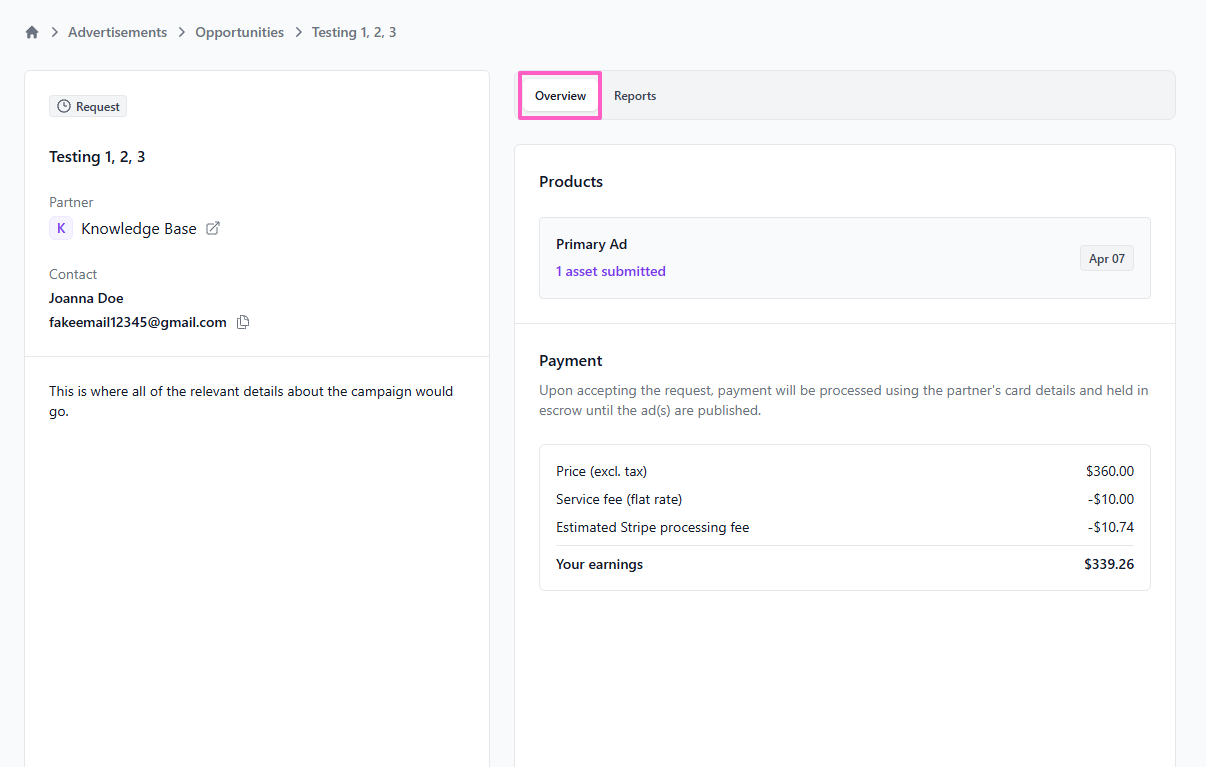Open the '1 asset submitted' link
This screenshot has height=767, width=1206.
click(610, 271)
